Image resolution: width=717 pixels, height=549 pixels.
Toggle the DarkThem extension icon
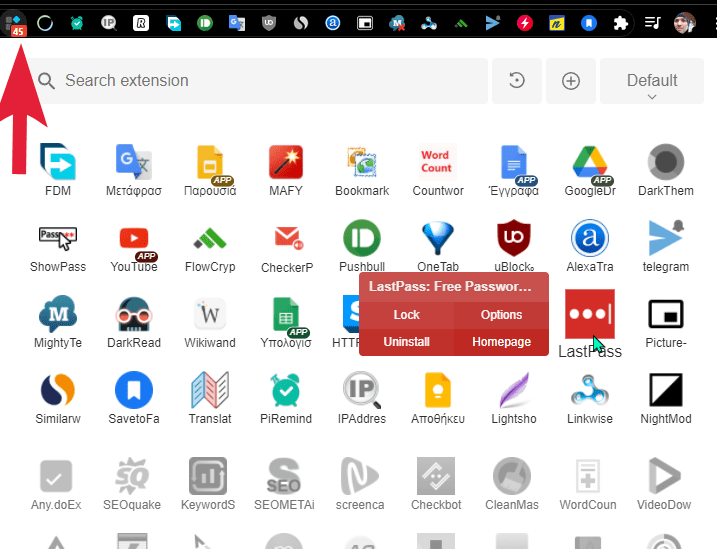(666, 162)
